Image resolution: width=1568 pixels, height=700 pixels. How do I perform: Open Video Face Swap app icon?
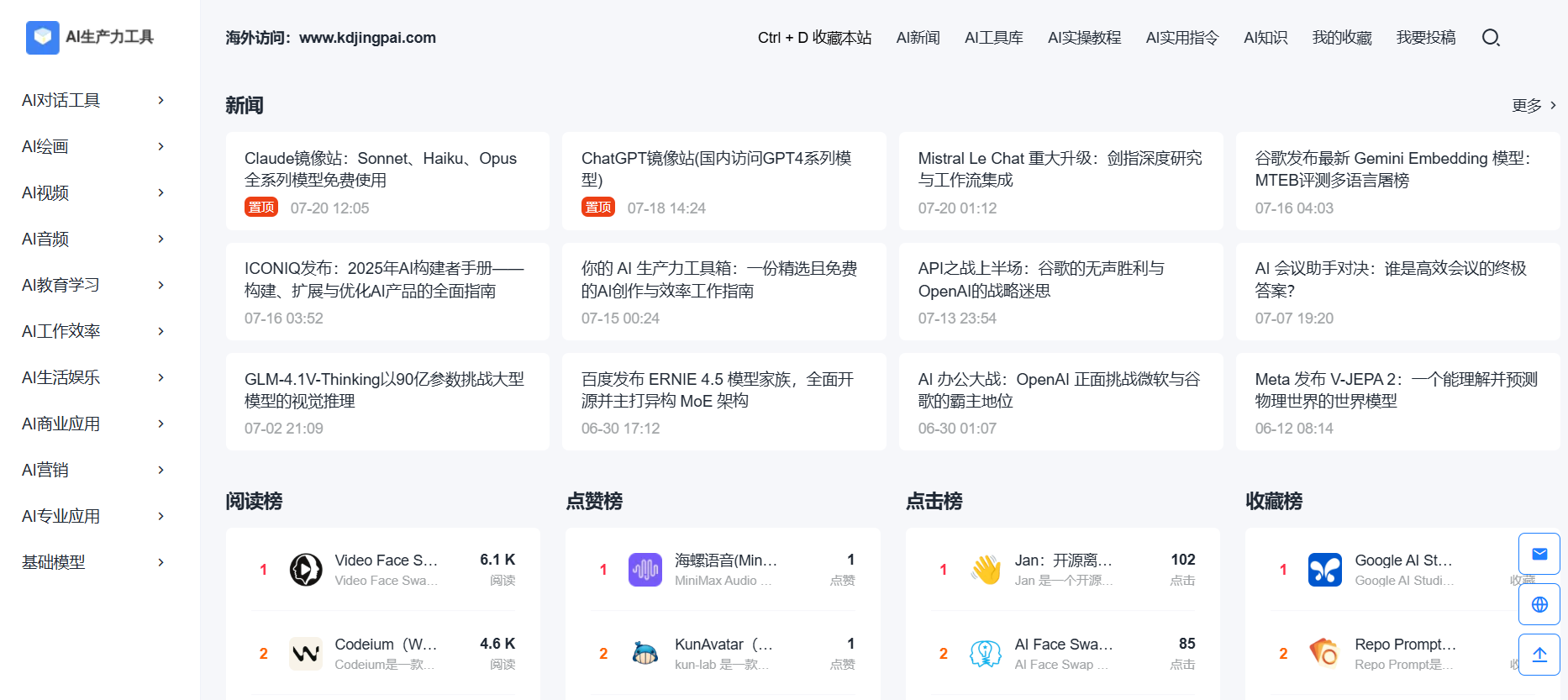pyautogui.click(x=306, y=570)
